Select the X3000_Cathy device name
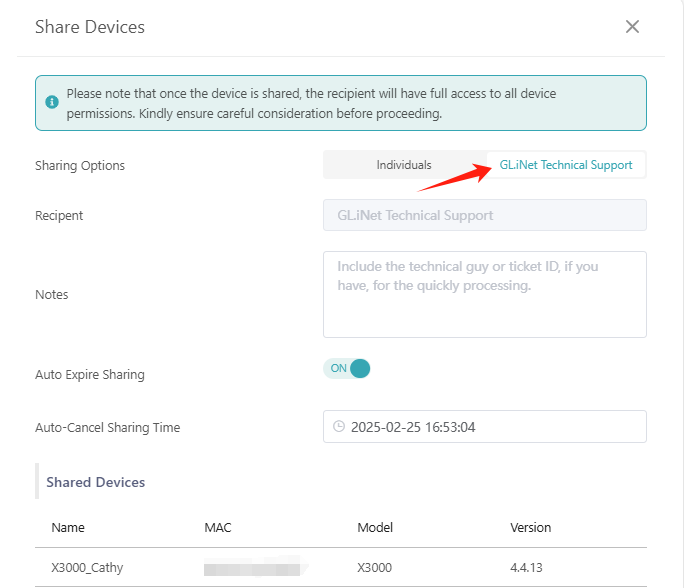Viewport: 684px width, 588px height. pos(87,568)
